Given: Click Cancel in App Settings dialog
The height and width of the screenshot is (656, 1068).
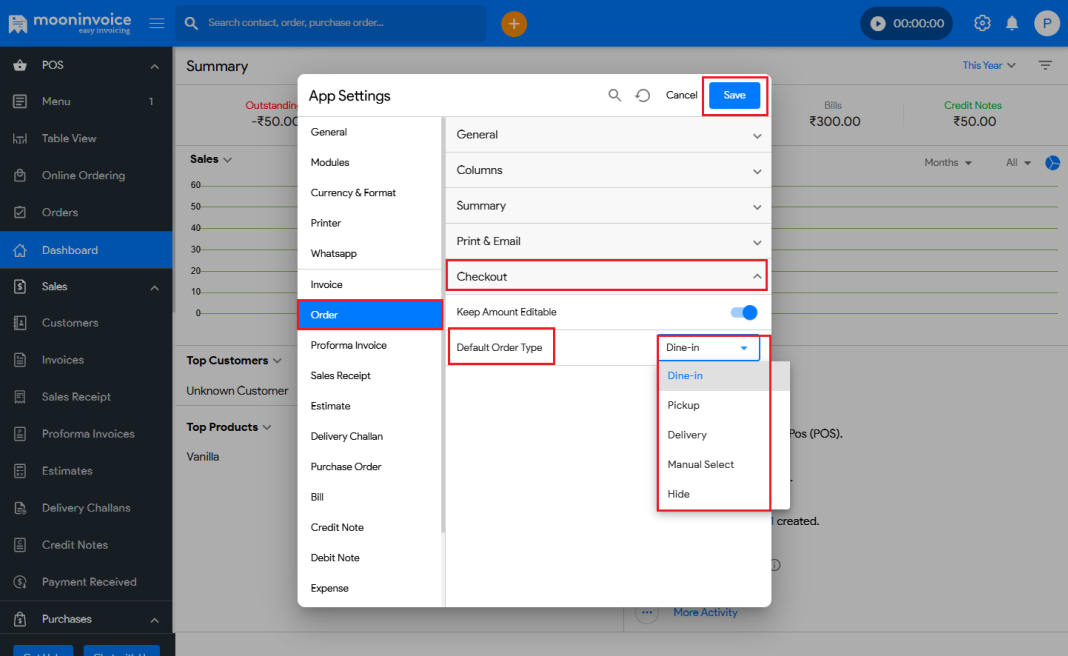Looking at the screenshot, I should coord(681,95).
